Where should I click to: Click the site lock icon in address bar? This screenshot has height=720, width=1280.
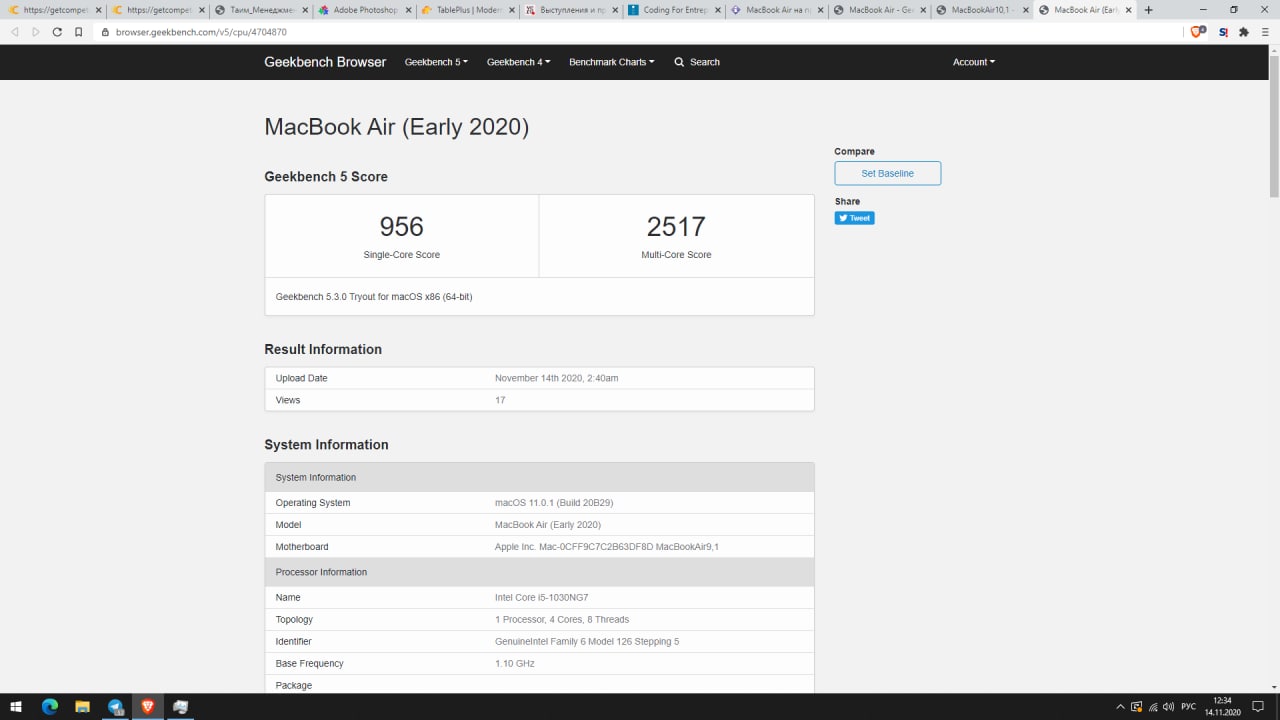(x=106, y=32)
